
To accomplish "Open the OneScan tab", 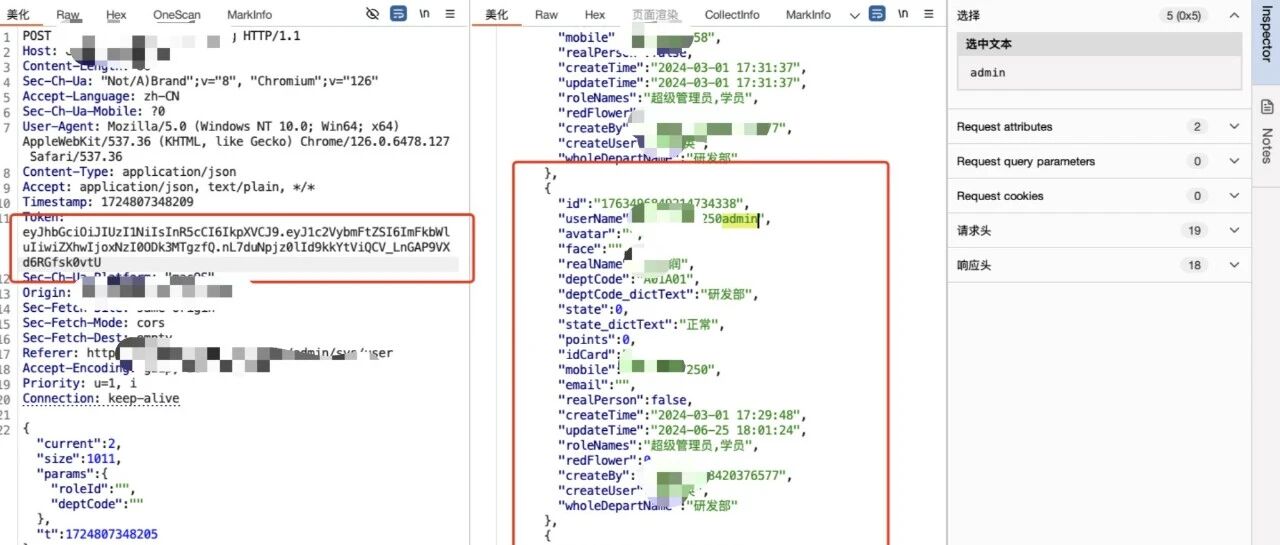I will click(x=177, y=15).
